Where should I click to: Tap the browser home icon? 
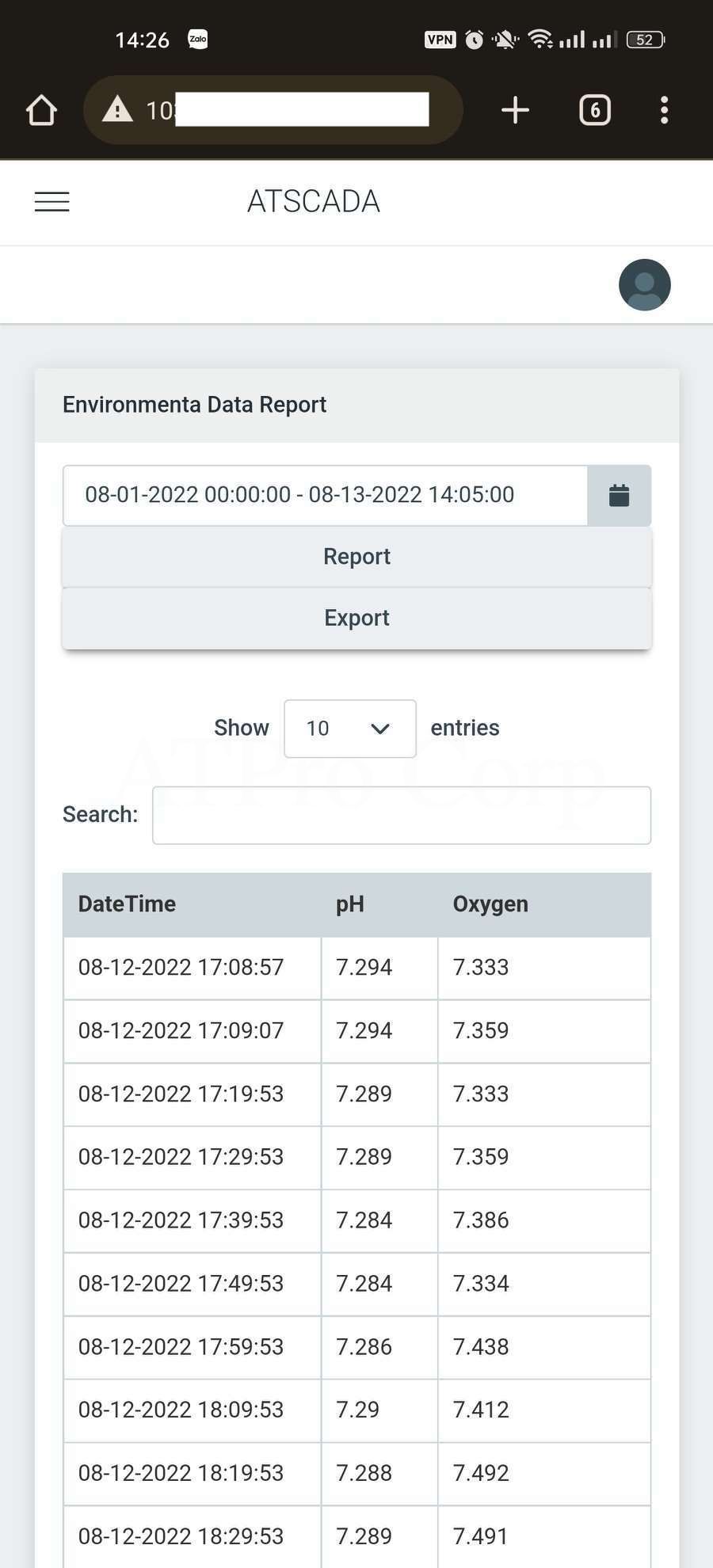point(41,111)
